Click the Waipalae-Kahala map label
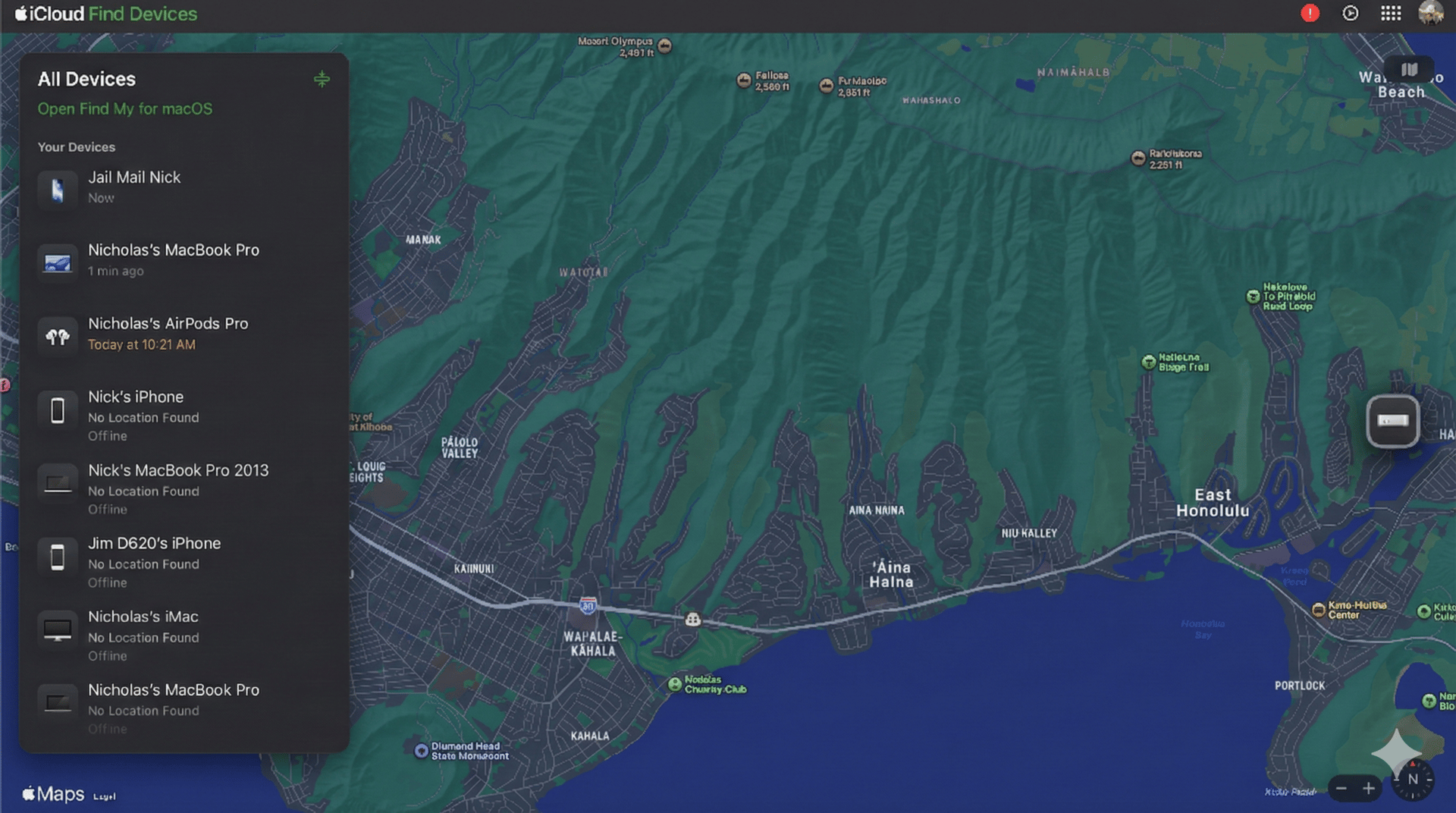1456x813 pixels. 593,644
